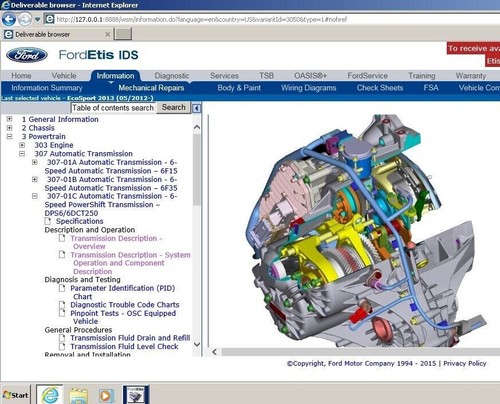Image resolution: width=500 pixels, height=404 pixels.
Task: Open Transmission Fluid Level Check
Action: 124,347
